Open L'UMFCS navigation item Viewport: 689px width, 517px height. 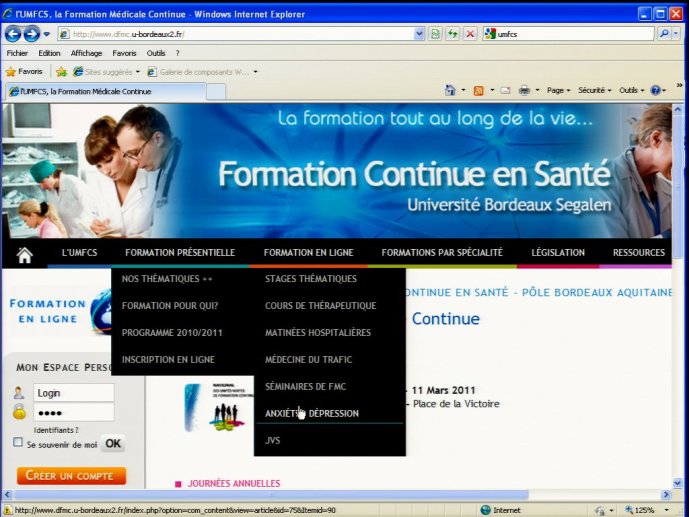pos(80,253)
